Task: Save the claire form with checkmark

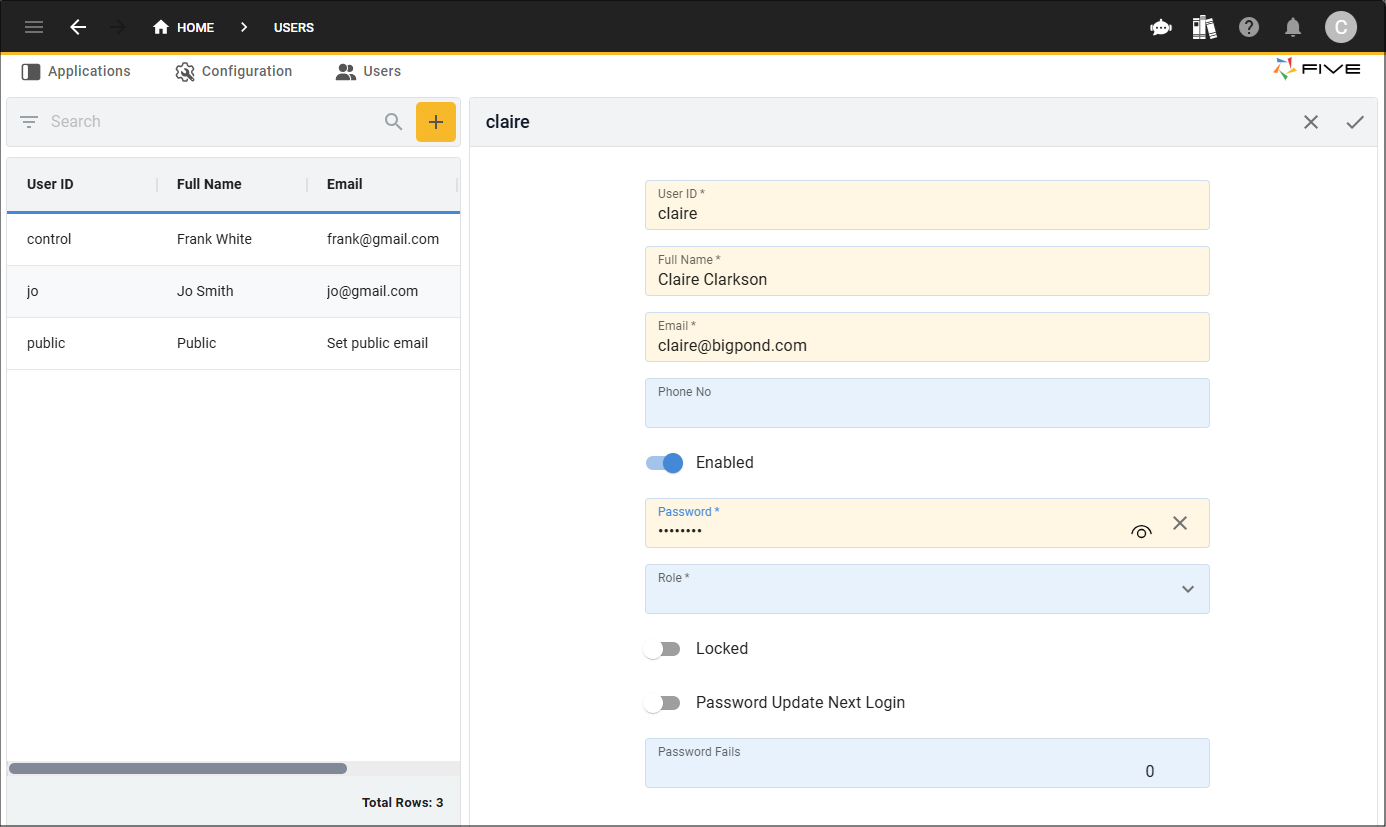Action: click(x=1355, y=122)
